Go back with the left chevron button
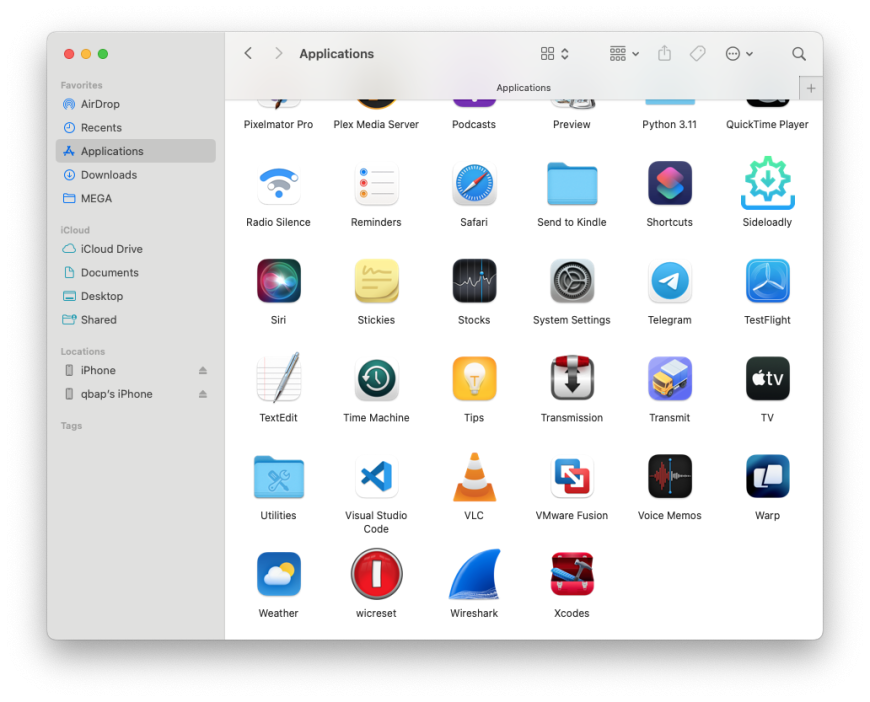The height and width of the screenshot is (702, 870). click(x=249, y=53)
